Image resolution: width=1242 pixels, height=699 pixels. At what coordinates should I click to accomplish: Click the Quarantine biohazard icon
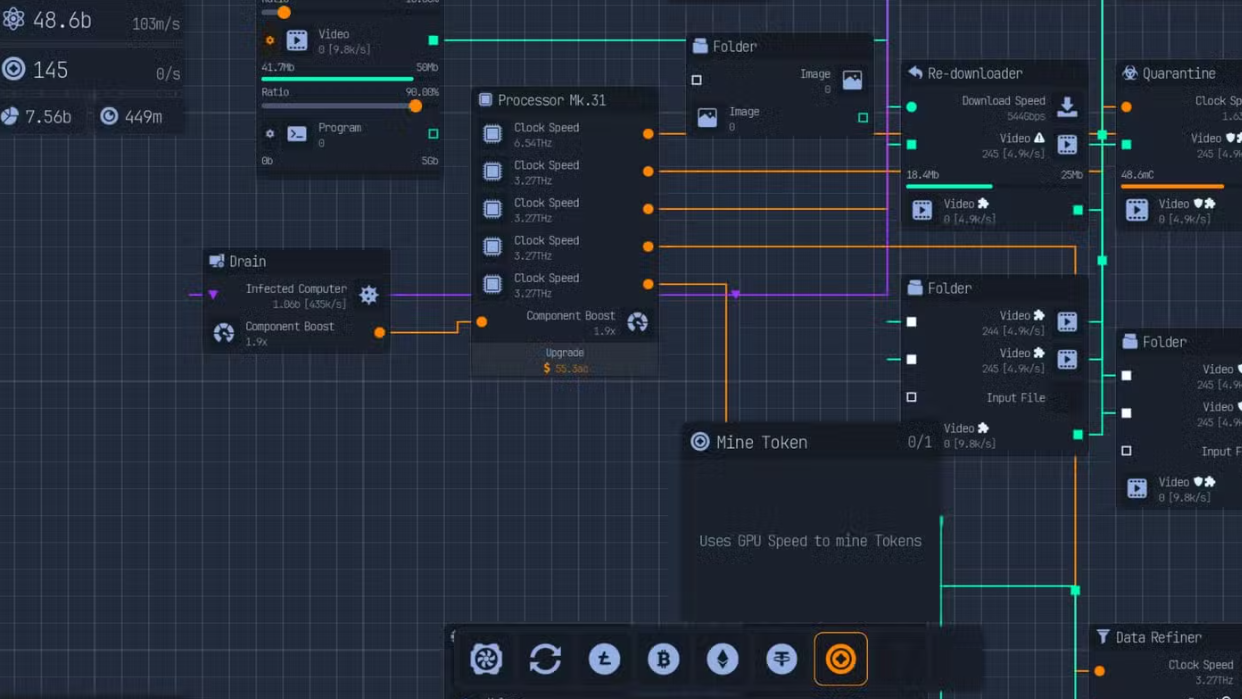(x=1129, y=73)
